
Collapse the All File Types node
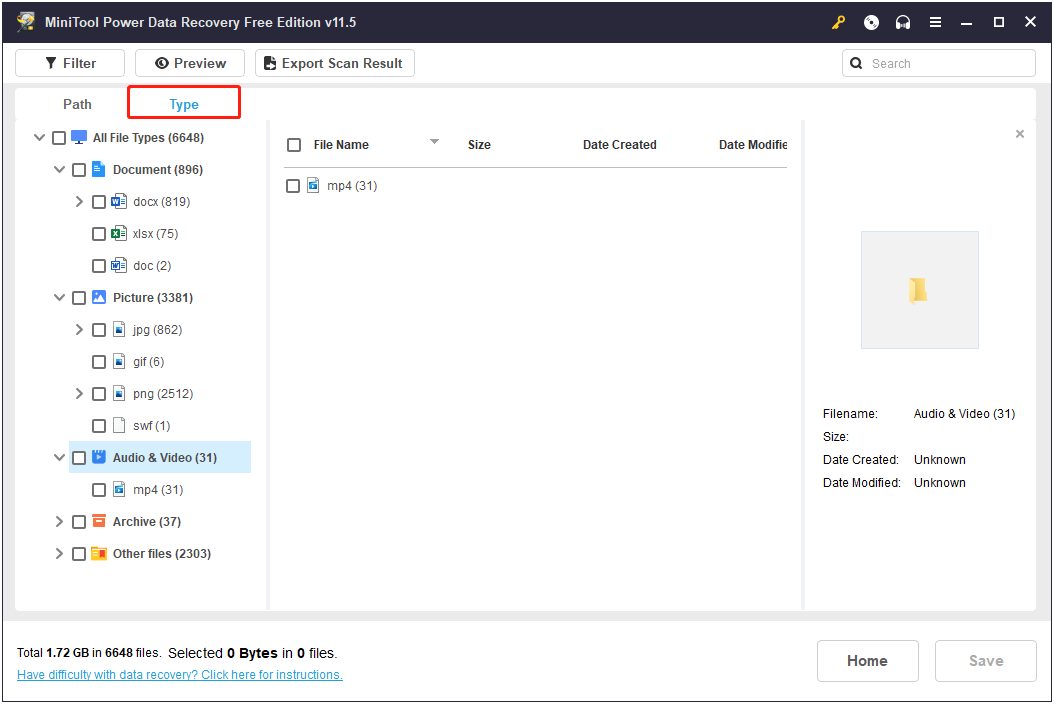39,137
